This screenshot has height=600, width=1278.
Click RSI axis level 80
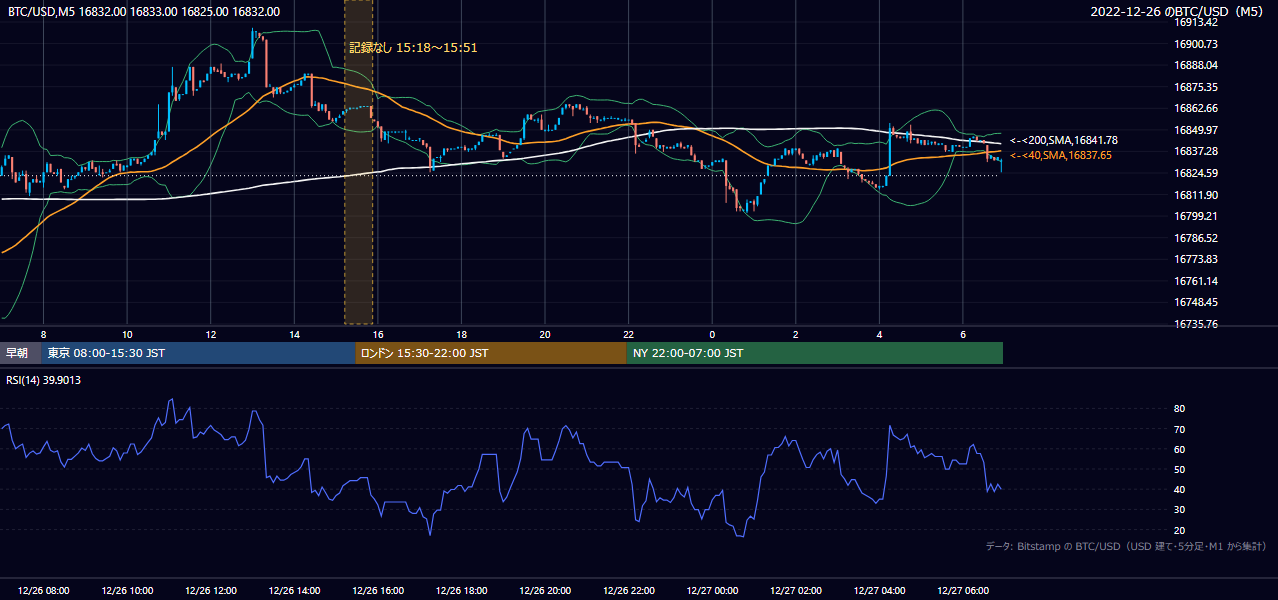click(1179, 409)
